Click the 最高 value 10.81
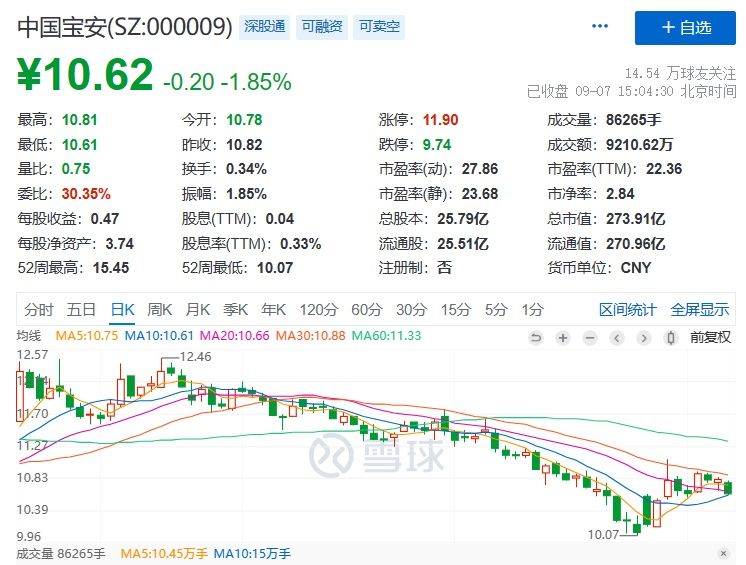The image size is (746, 565). 79,120
